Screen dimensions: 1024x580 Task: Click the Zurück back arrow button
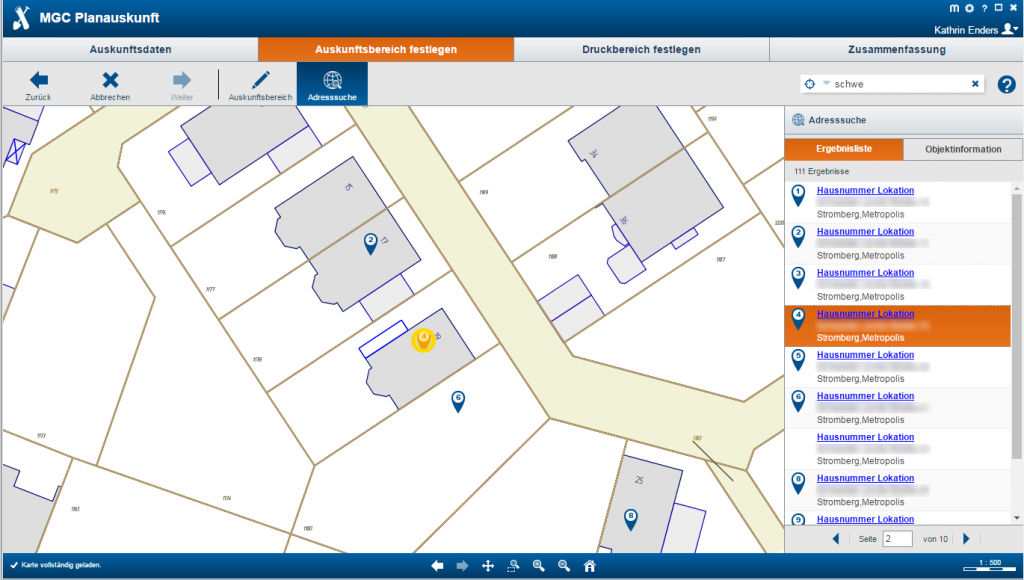click(38, 84)
